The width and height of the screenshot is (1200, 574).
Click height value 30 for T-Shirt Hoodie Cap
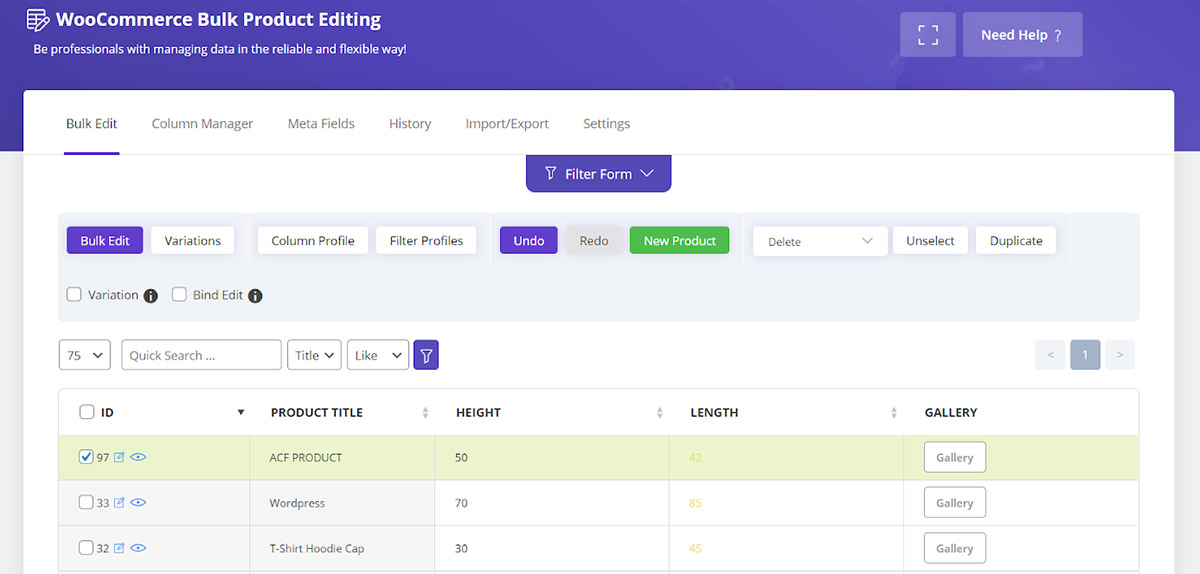461,548
